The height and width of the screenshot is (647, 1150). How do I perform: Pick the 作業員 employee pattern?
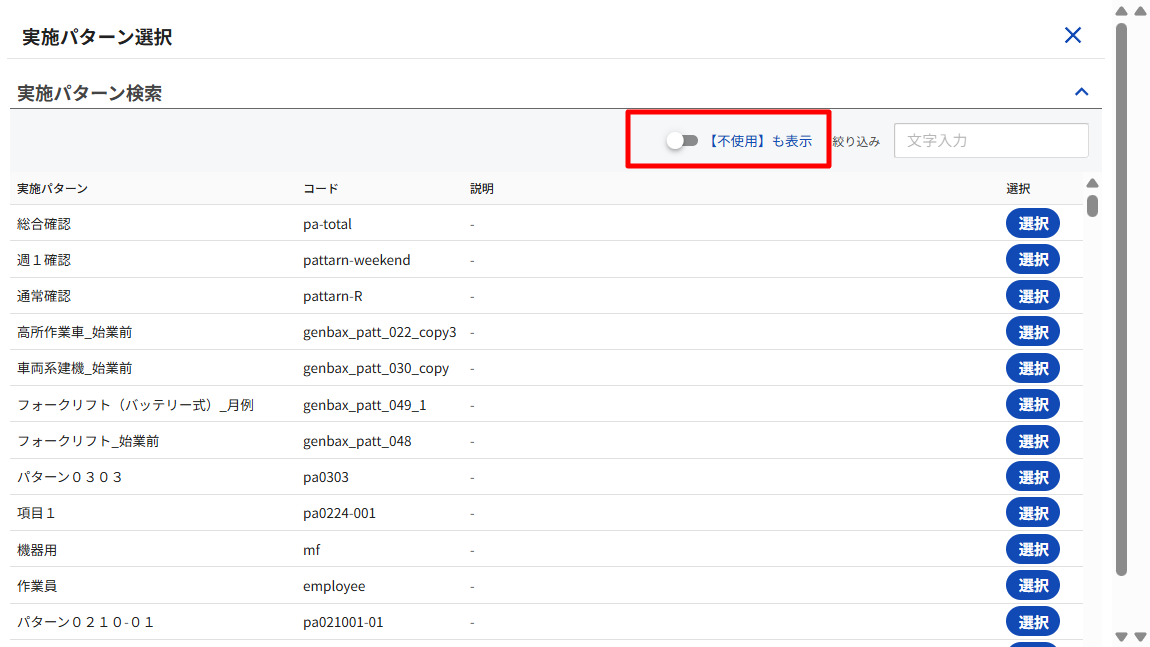click(1032, 585)
